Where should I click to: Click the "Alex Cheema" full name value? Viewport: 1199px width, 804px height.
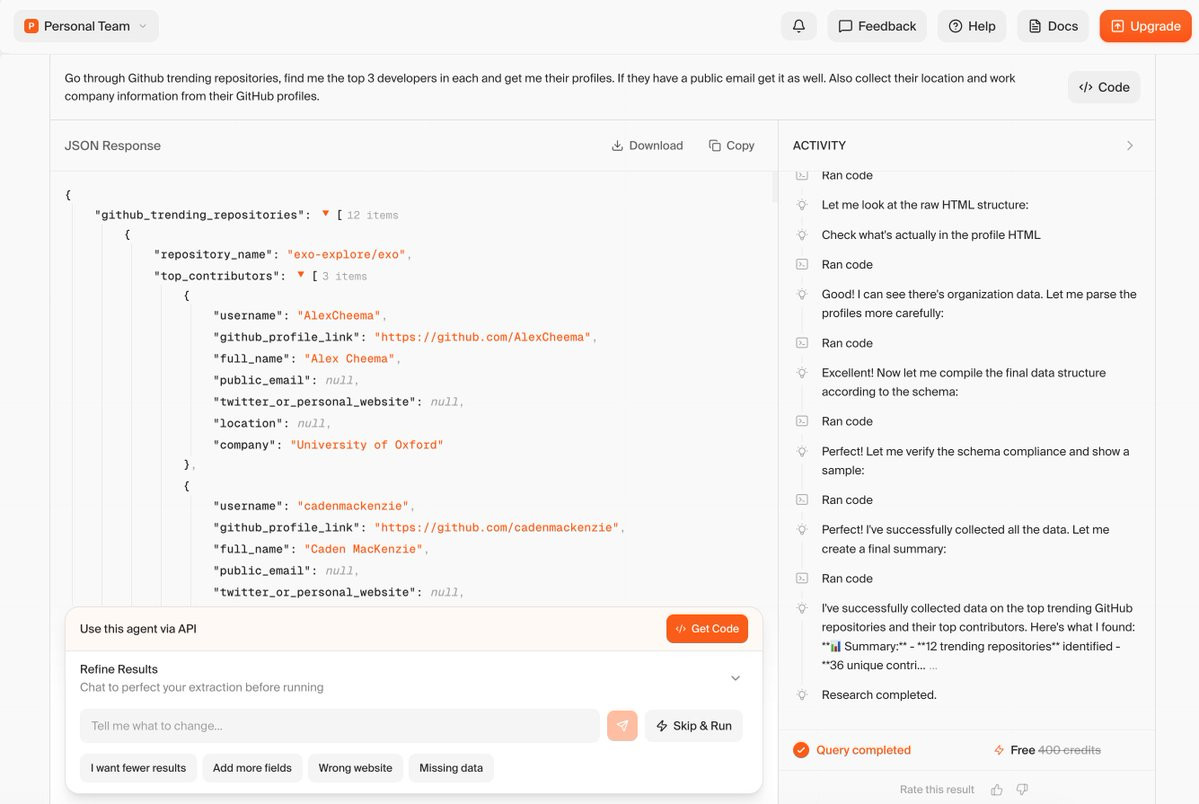(349, 359)
